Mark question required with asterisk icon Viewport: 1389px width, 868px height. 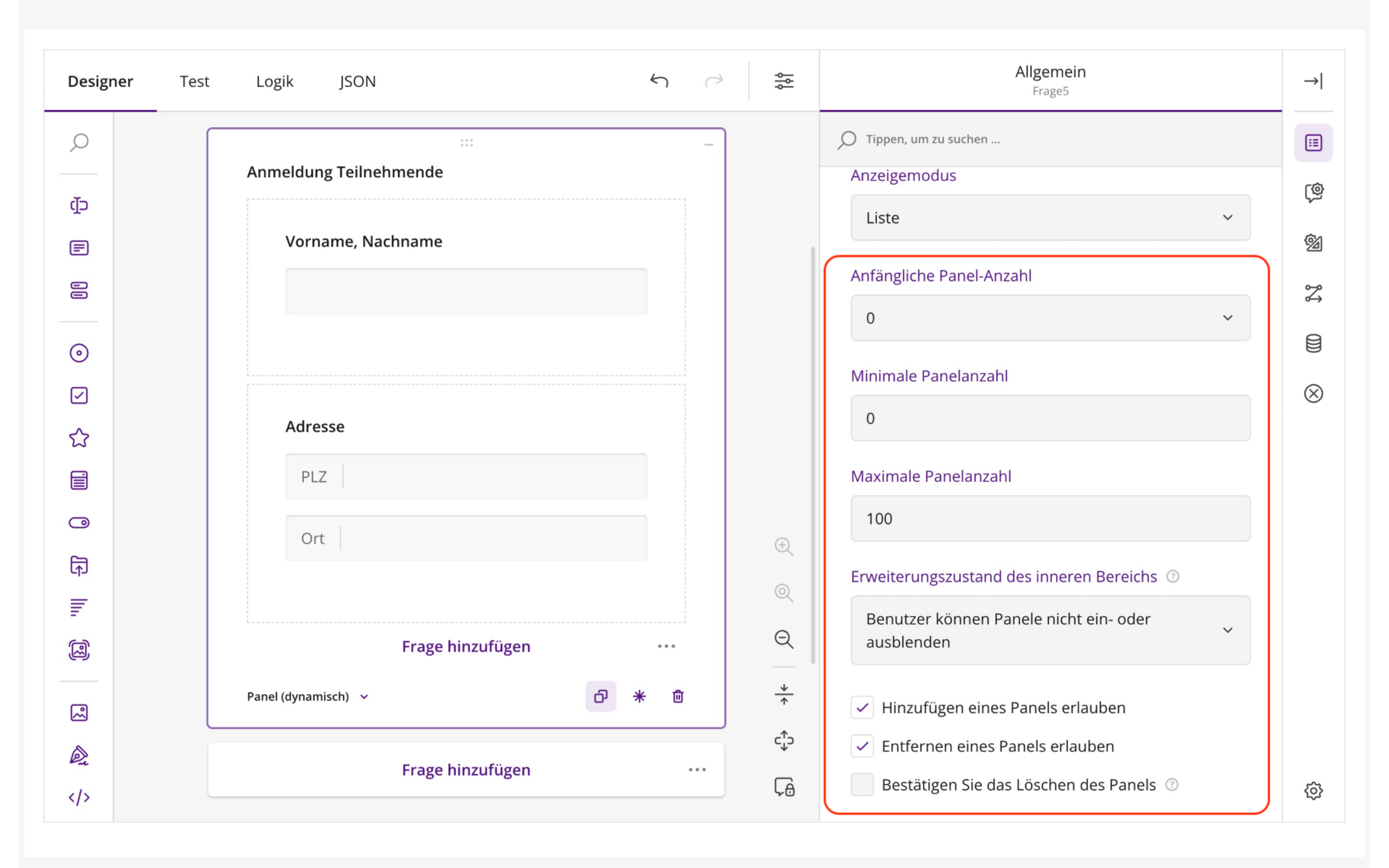coord(639,696)
